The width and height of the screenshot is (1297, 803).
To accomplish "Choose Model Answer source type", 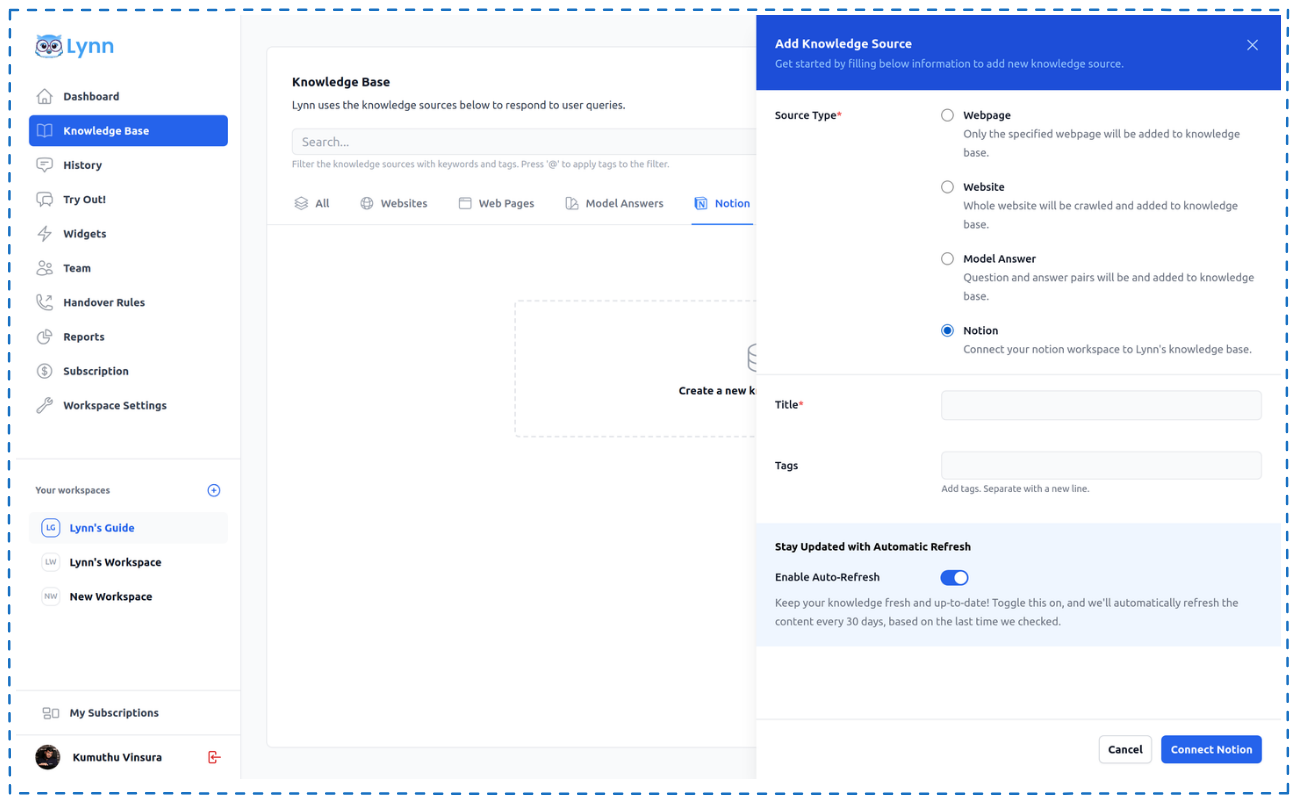I will 947,259.
